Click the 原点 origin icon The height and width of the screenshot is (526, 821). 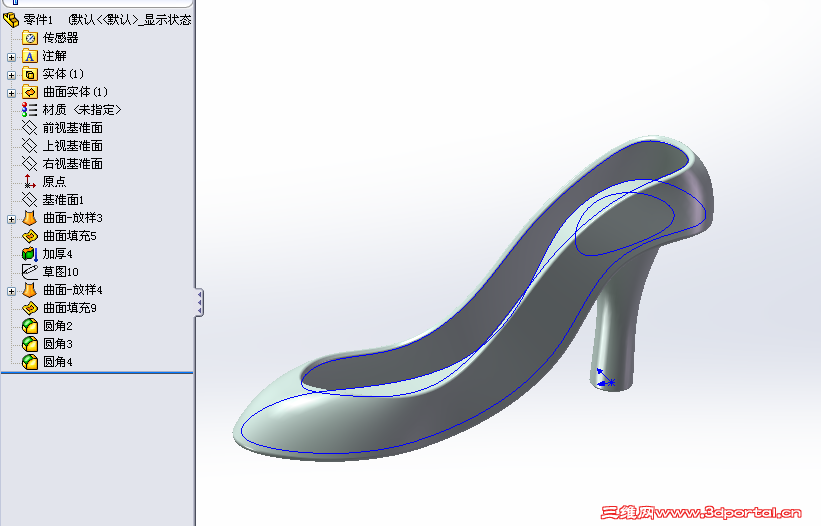[30, 182]
